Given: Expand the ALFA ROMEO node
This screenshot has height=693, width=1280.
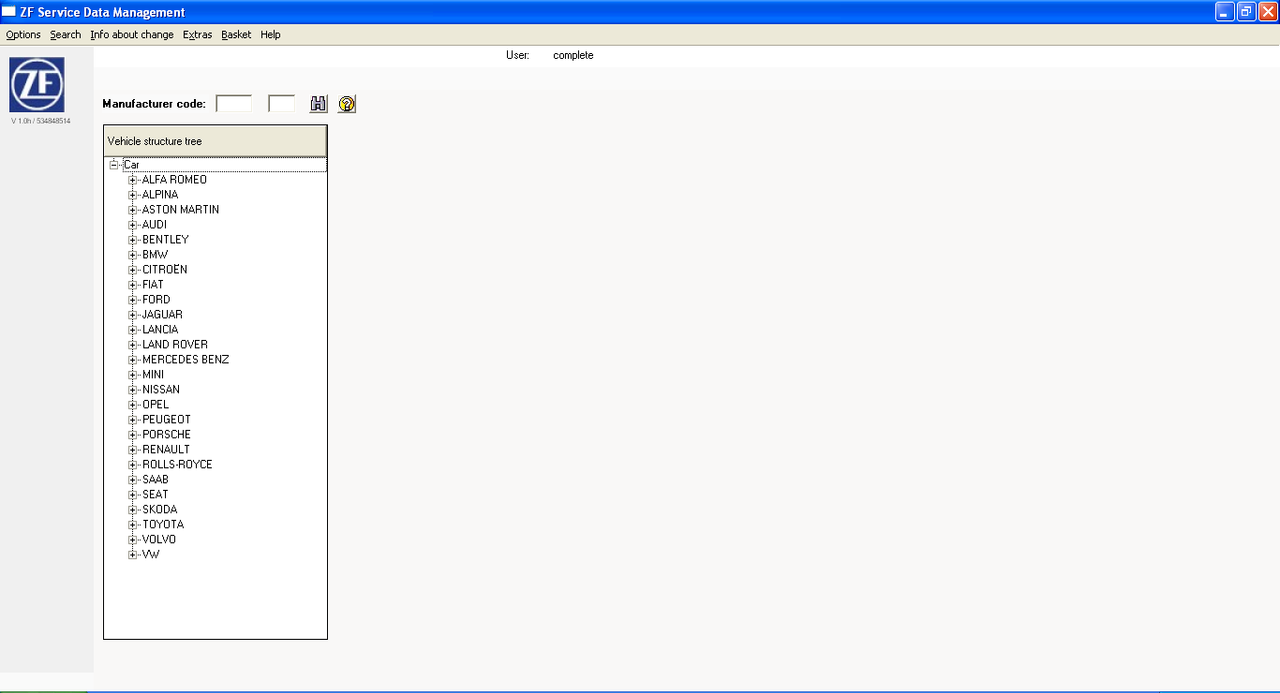Looking at the screenshot, I should (133, 180).
